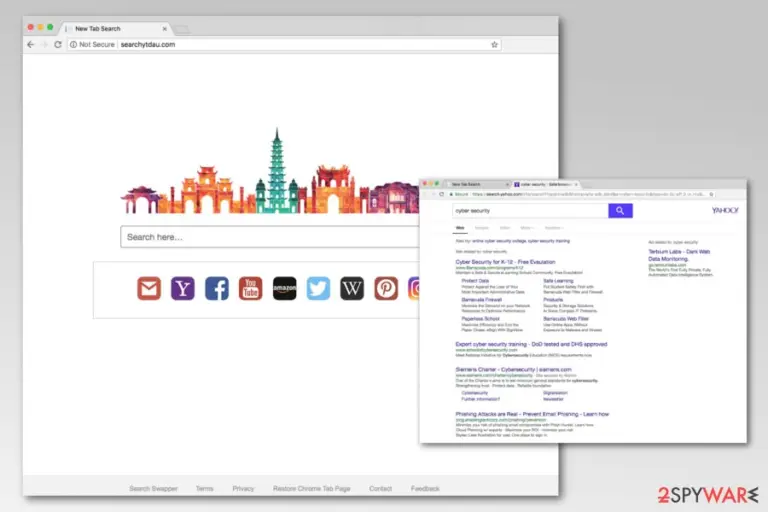Close the New Tab Search tab in main window
The height and width of the screenshot is (512, 768).
(x=165, y=29)
